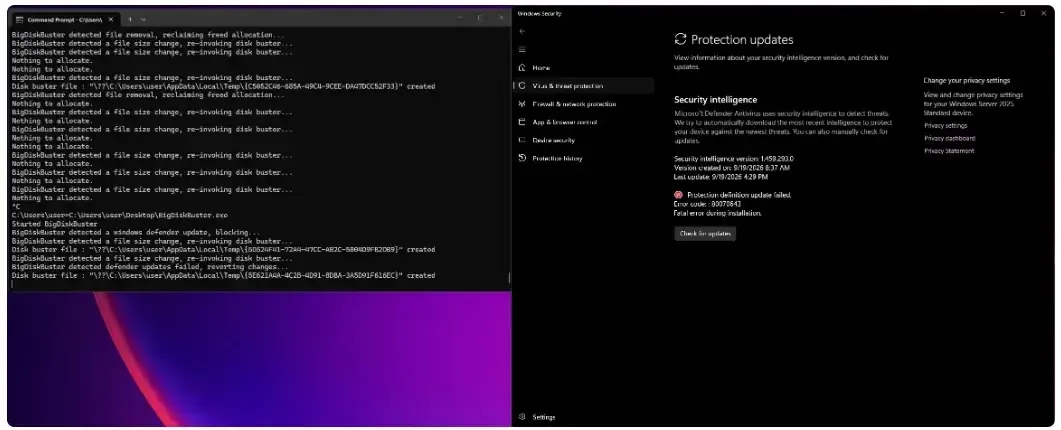Open the hamburger navigation menu in Windows Security
The image size is (1061, 430).
522,49
